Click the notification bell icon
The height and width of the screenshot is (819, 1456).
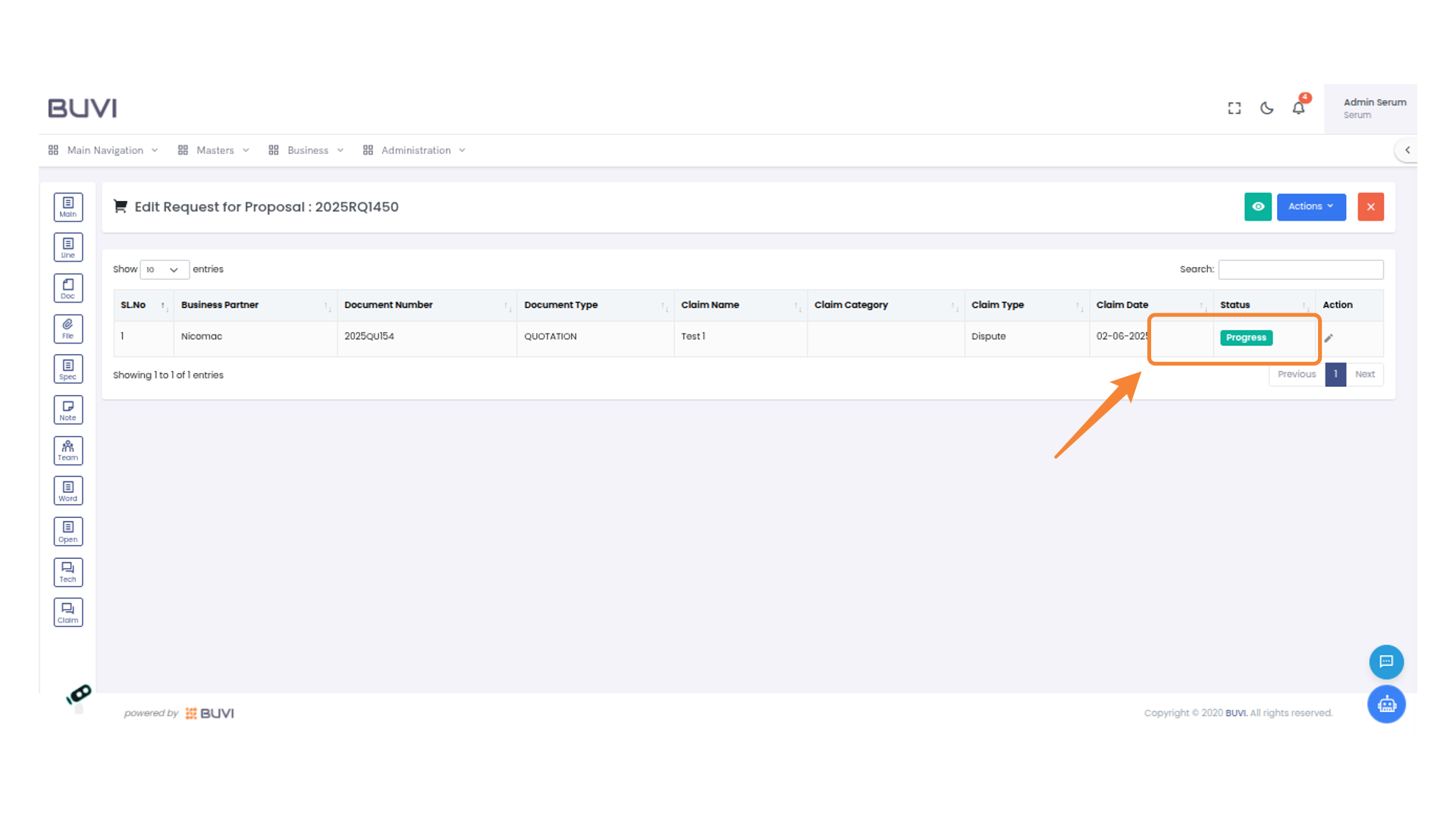[1298, 108]
